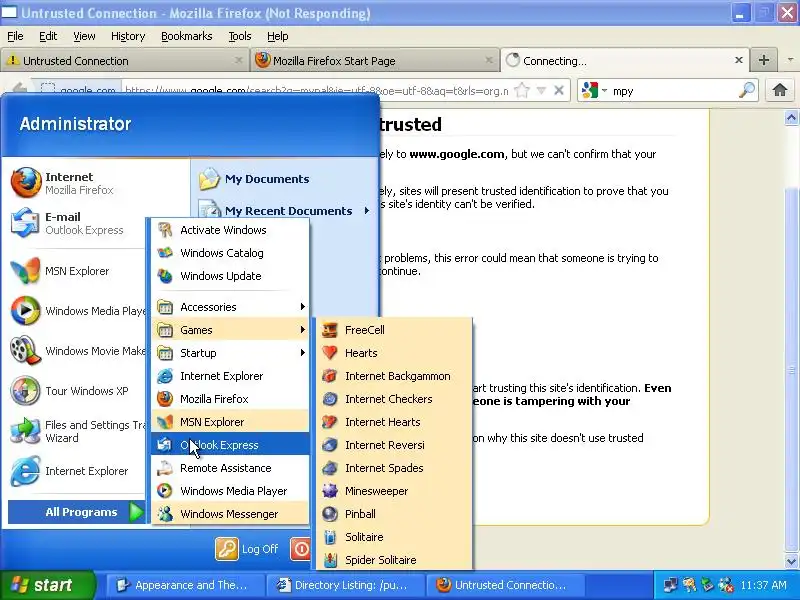The image size is (800, 600).
Task: Open FreeCell from the Games submenu
Action: click(x=394, y=330)
